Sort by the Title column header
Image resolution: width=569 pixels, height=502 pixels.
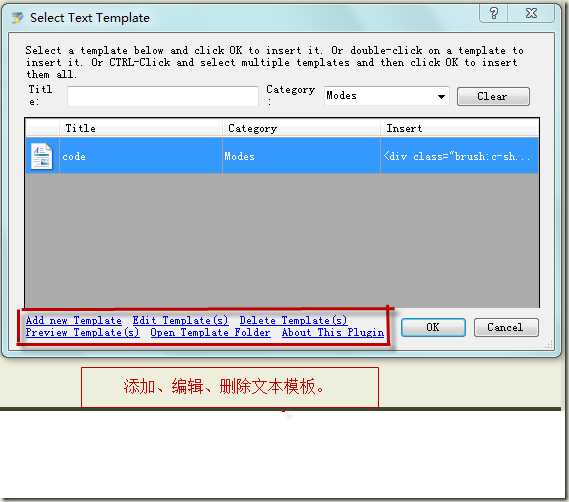point(141,128)
